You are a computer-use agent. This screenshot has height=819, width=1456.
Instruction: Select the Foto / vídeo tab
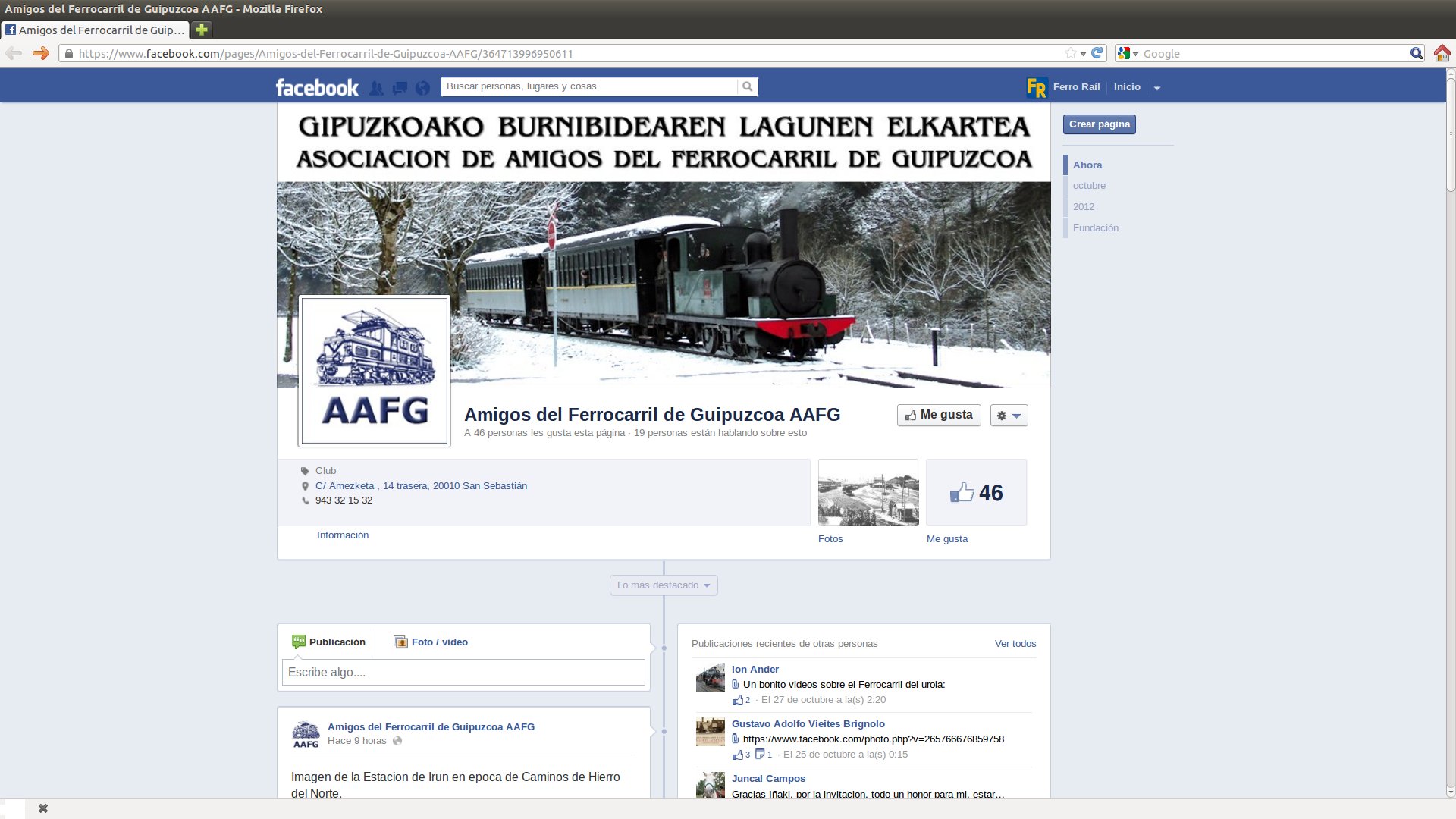click(431, 642)
